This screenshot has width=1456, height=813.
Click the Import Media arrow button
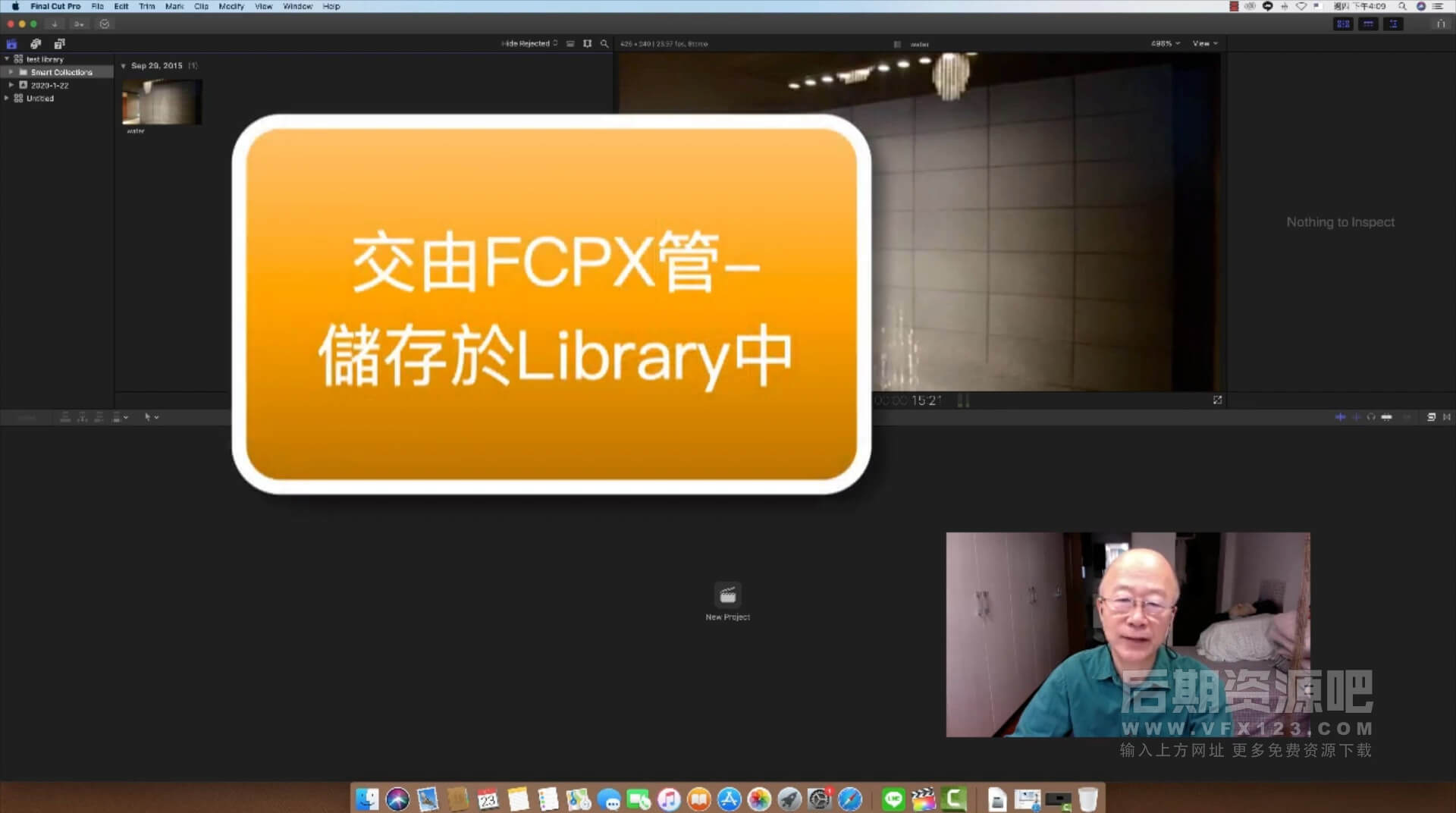(x=55, y=24)
